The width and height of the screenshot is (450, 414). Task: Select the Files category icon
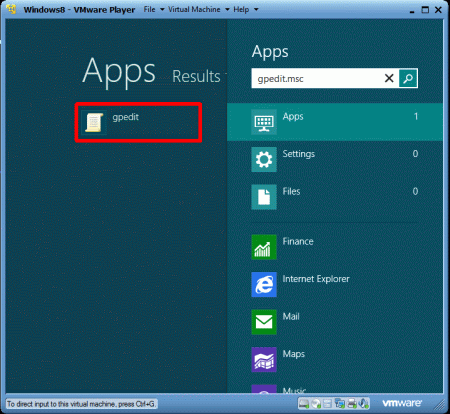coord(264,197)
